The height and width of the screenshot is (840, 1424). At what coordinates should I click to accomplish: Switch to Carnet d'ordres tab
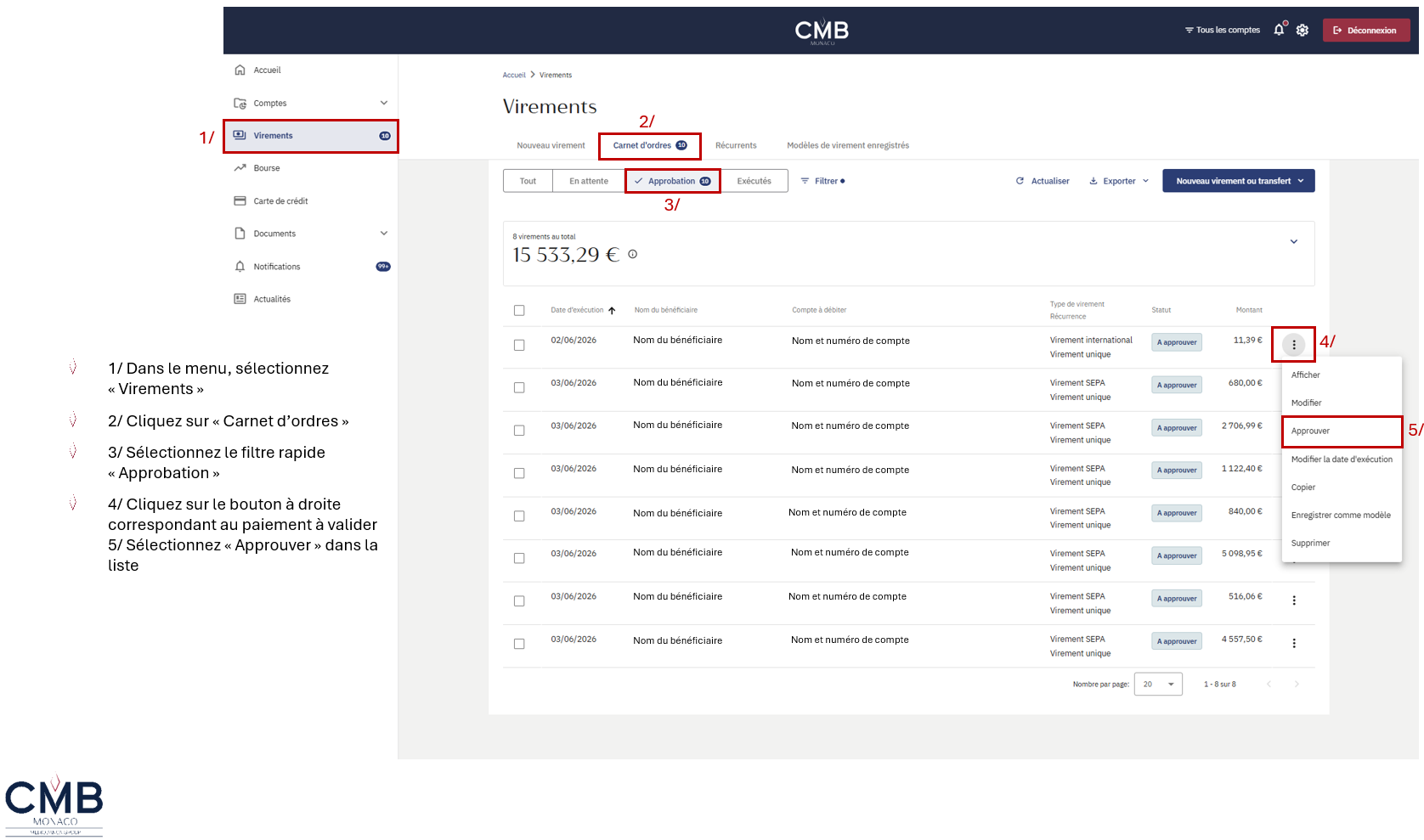(x=650, y=146)
